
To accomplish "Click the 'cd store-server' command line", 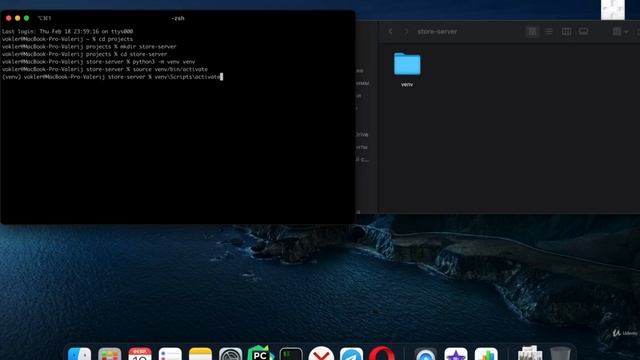I will (x=84, y=54).
